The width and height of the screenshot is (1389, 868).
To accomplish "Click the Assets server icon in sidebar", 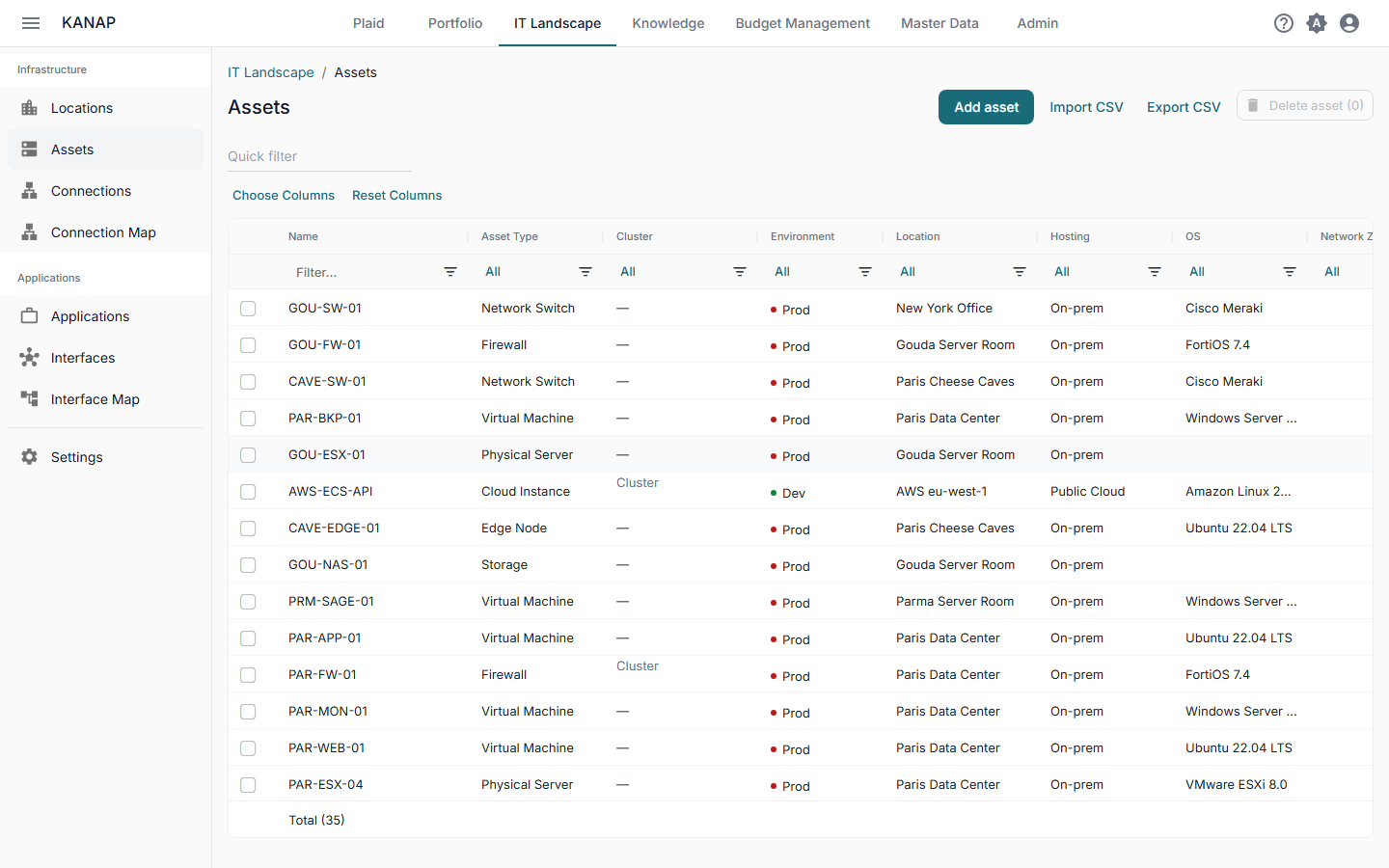I will (x=30, y=149).
